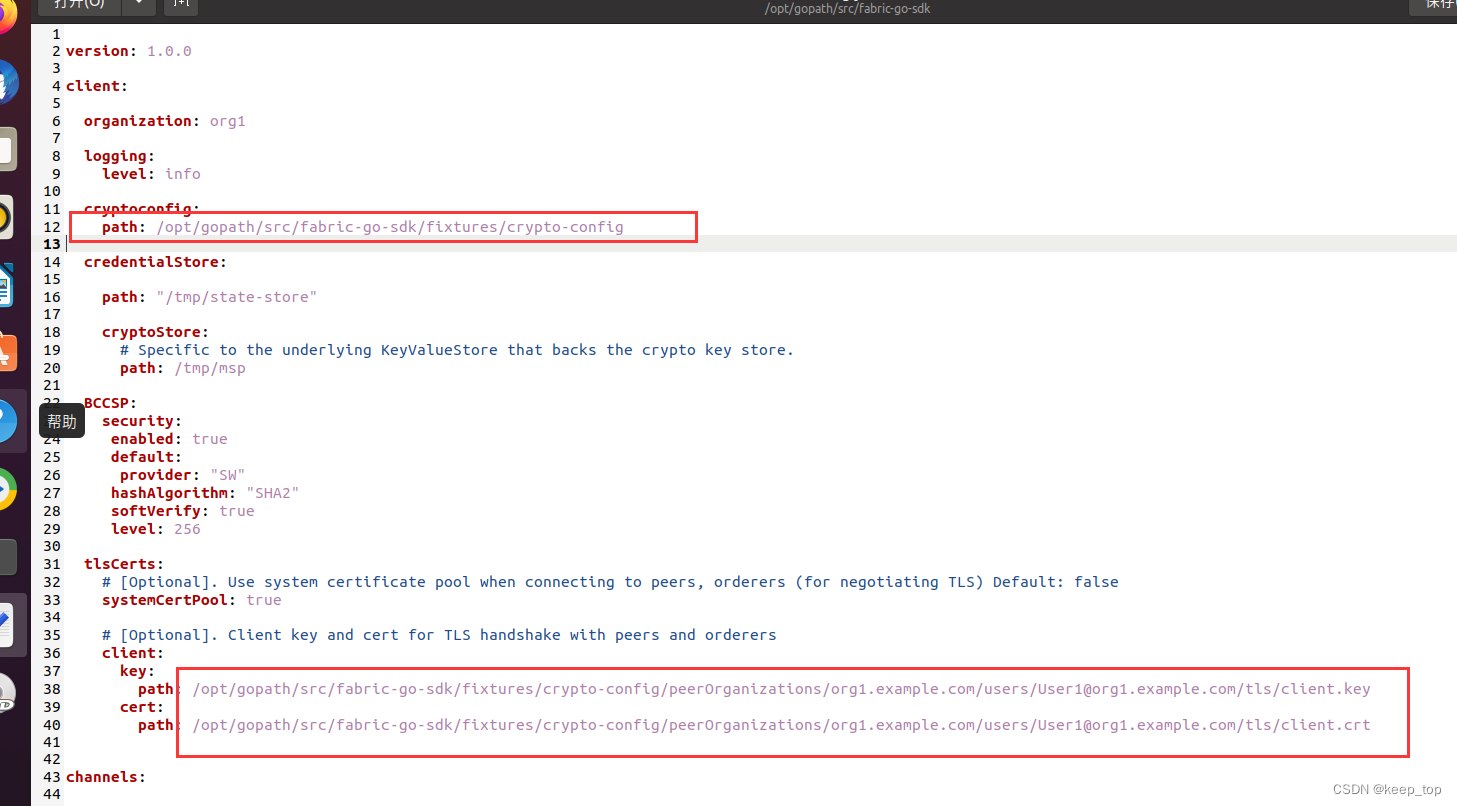Viewport: 1457px width, 806px height.
Task: Place cursor on the cryptoconfig path line
Action: click(x=389, y=227)
